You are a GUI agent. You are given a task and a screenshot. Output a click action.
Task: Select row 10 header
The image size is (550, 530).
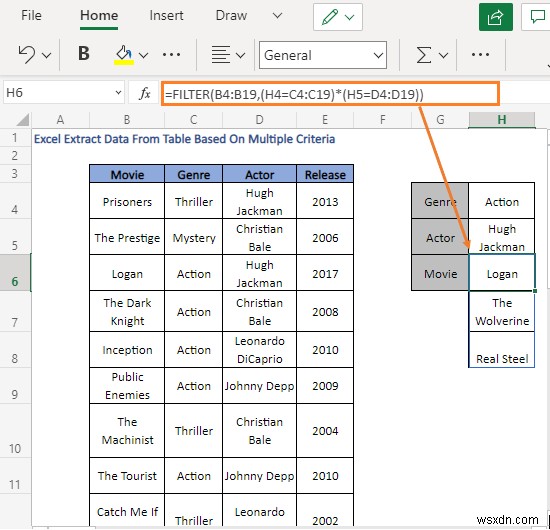(x=15, y=430)
